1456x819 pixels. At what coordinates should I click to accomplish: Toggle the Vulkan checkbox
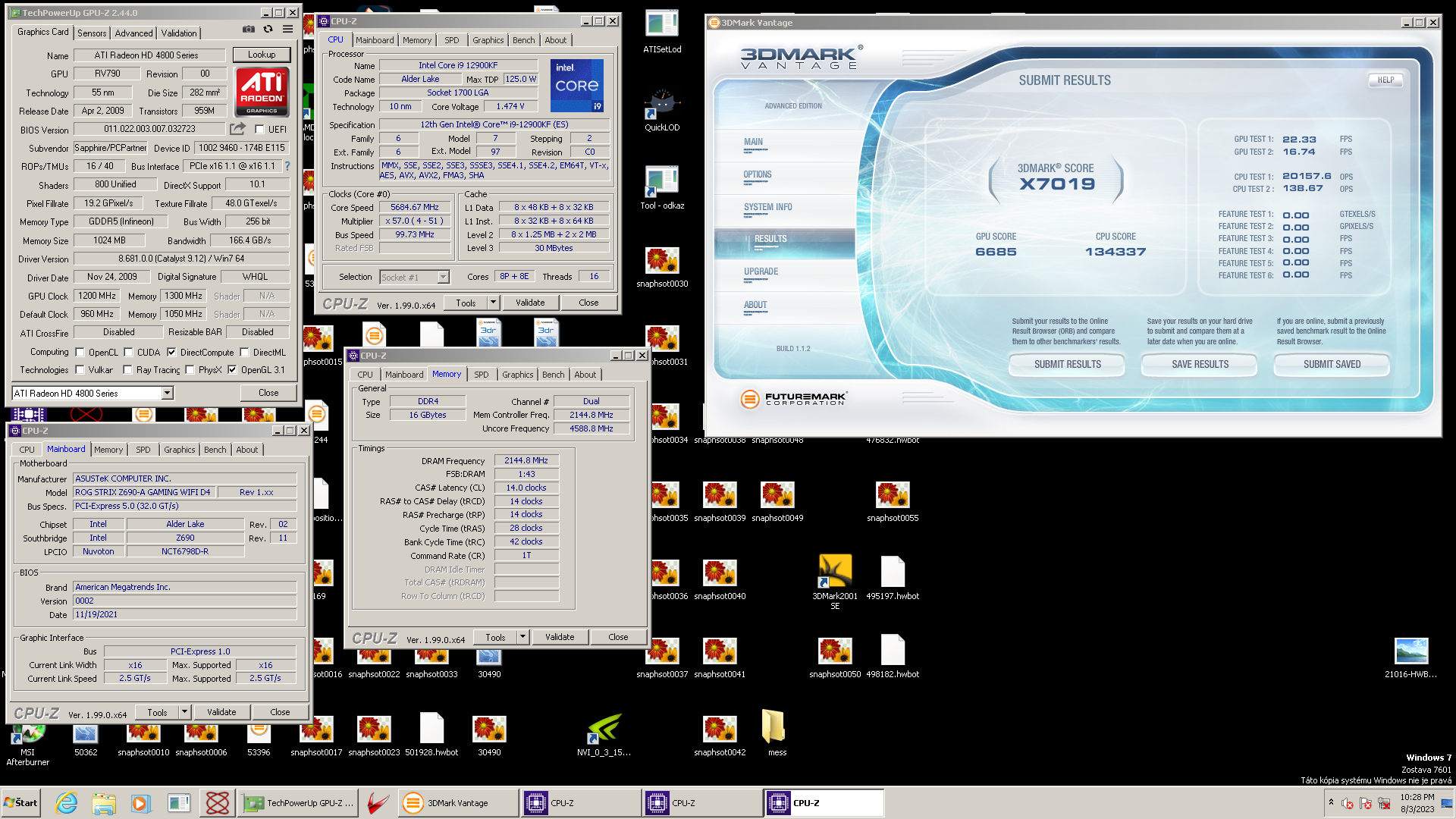(80, 370)
